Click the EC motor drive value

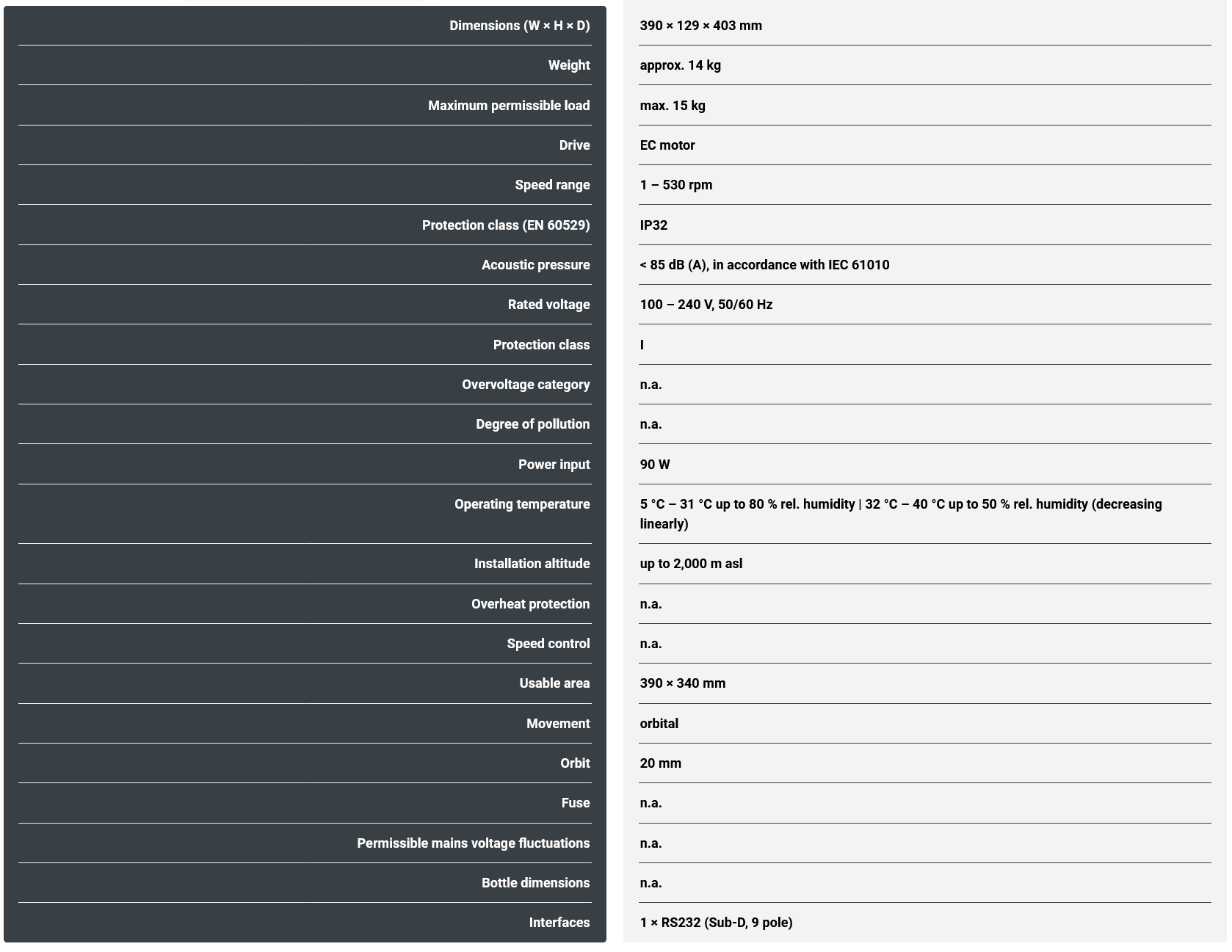tap(667, 145)
